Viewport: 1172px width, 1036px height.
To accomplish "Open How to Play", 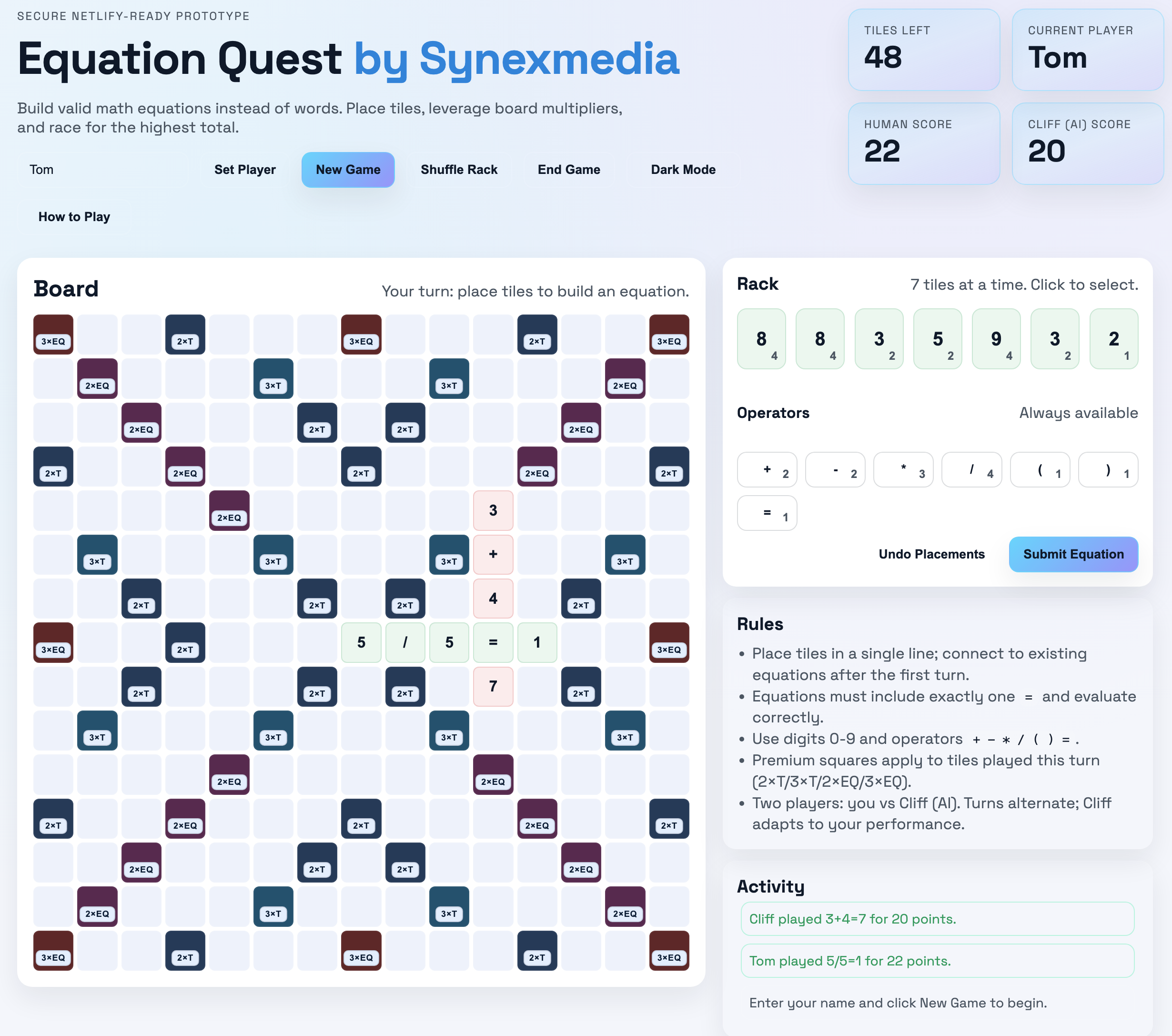I will [x=74, y=216].
